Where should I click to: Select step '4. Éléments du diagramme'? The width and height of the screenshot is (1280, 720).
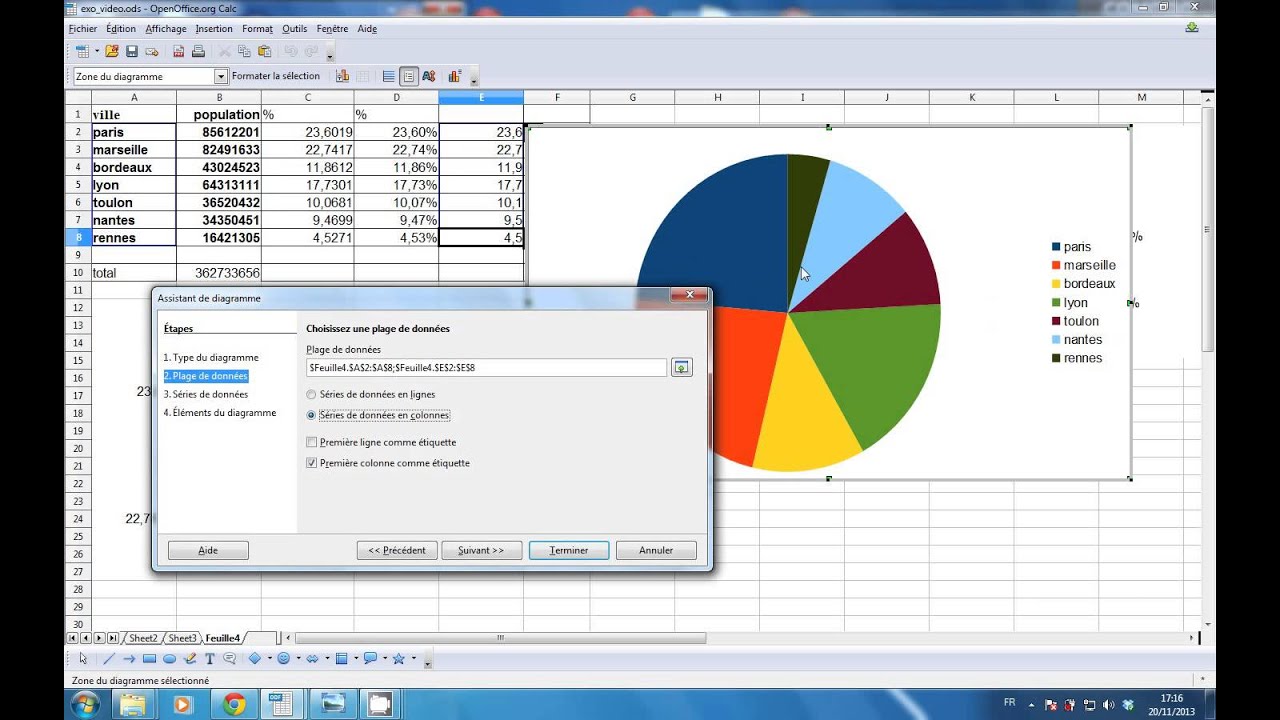[x=220, y=412]
